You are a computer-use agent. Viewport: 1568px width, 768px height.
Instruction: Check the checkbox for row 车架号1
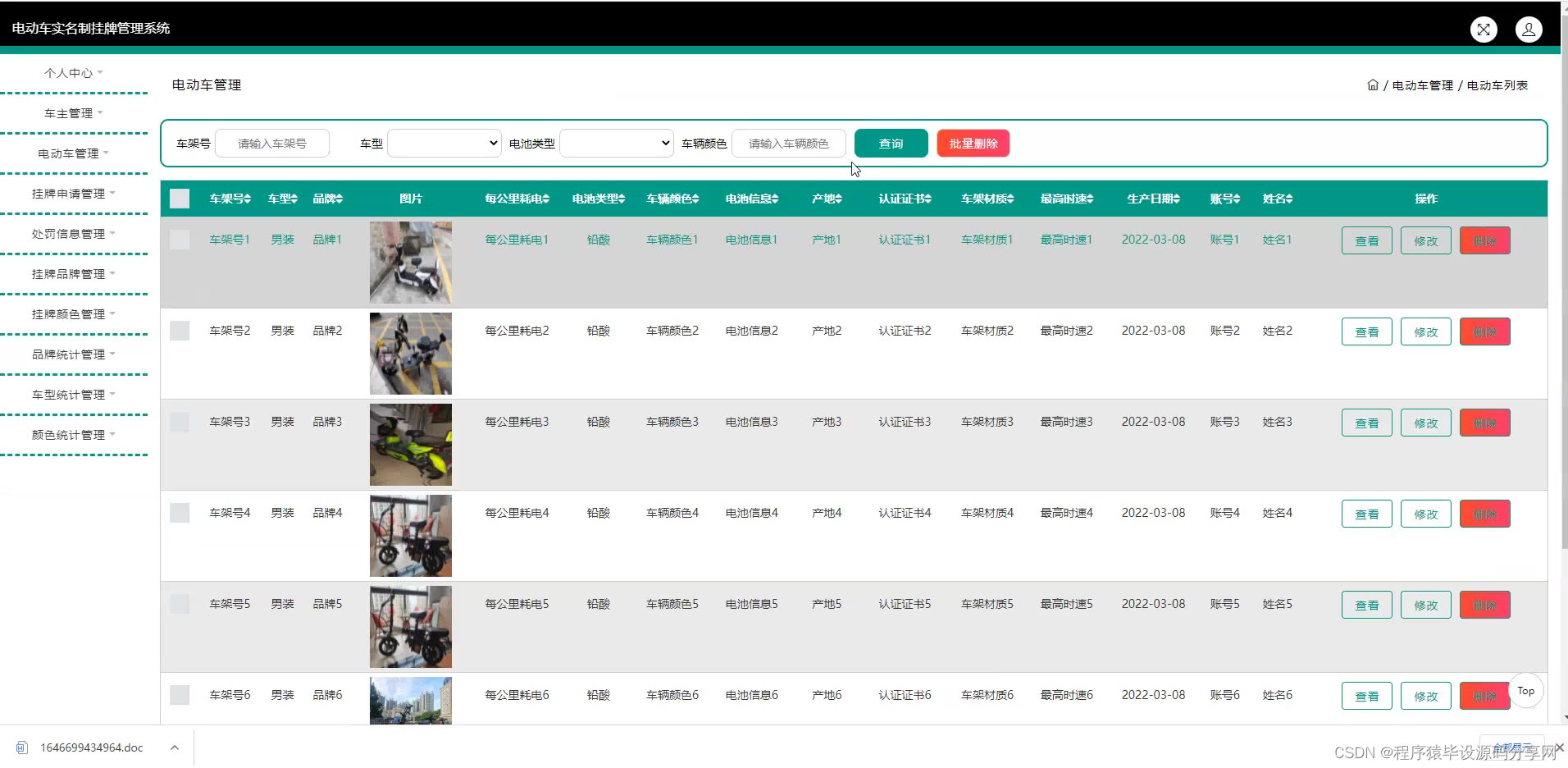point(179,239)
